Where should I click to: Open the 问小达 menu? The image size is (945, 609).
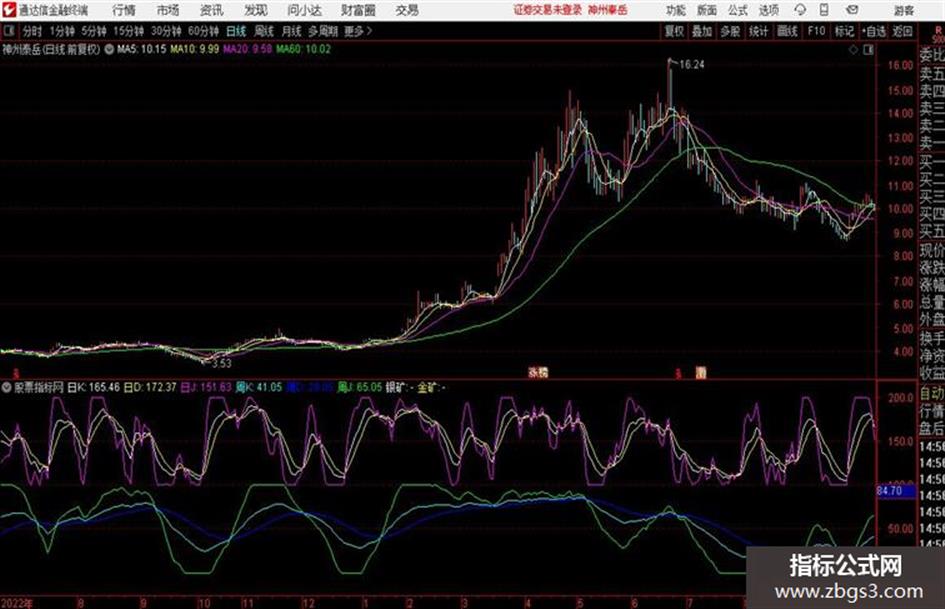click(304, 10)
